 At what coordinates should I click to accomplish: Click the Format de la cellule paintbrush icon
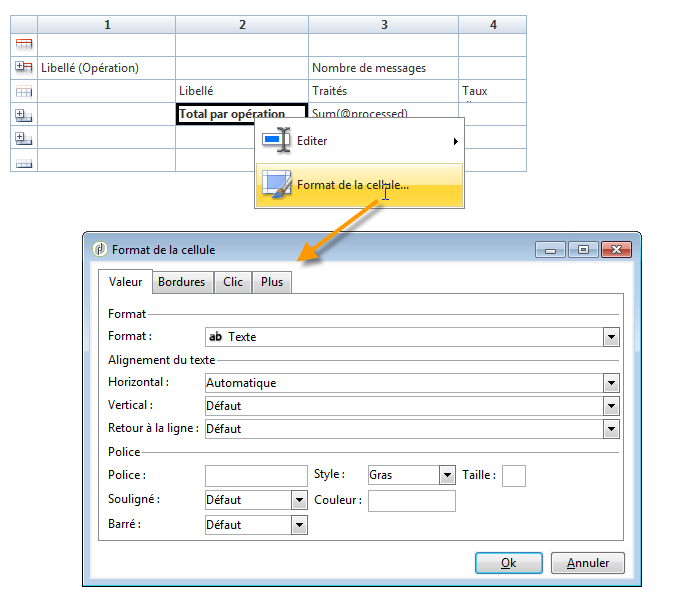(276, 185)
